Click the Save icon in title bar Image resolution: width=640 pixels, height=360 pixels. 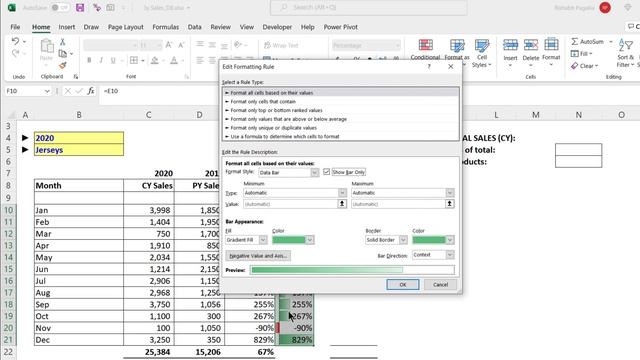(x=80, y=8)
